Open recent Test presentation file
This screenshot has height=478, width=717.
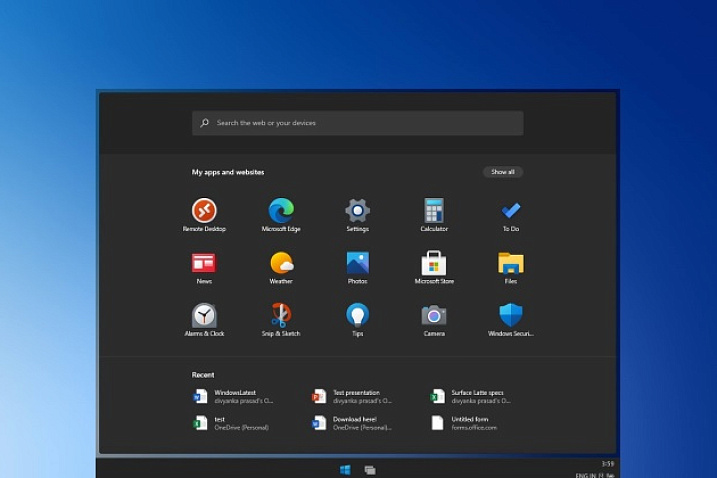[x=352, y=396]
